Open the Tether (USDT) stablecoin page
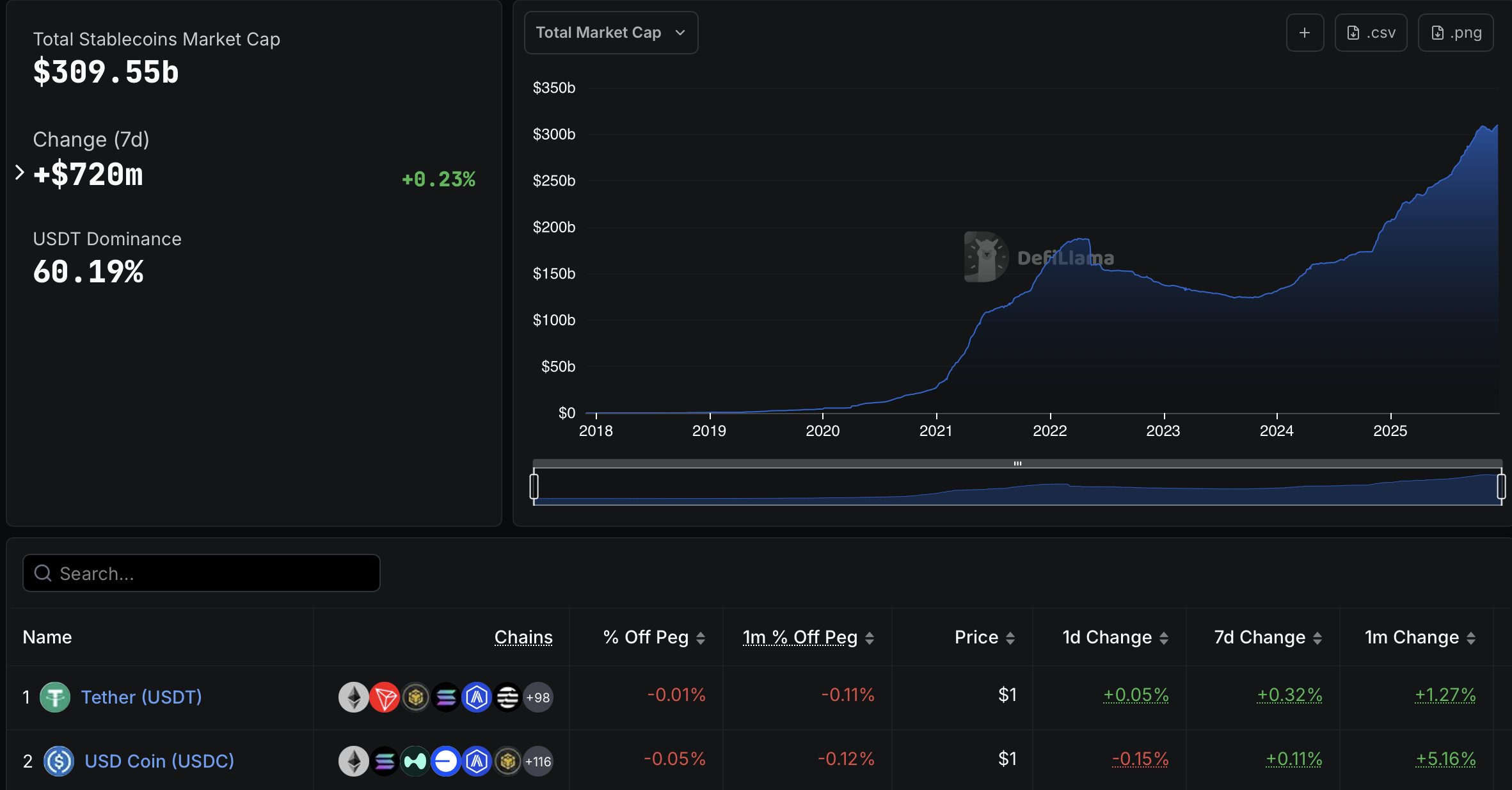The image size is (1512, 790). [x=141, y=697]
